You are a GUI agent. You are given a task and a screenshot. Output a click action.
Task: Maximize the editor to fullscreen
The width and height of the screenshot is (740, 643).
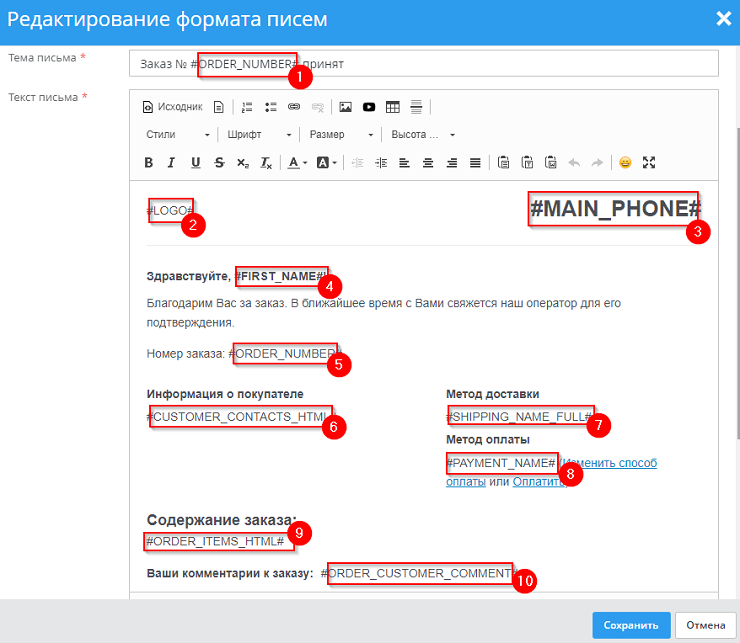(x=649, y=162)
